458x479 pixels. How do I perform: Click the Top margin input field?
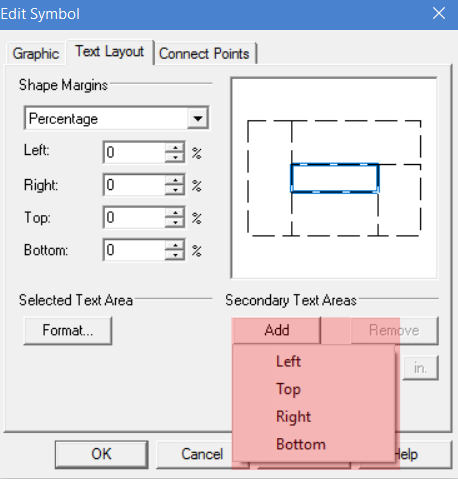(x=135, y=218)
